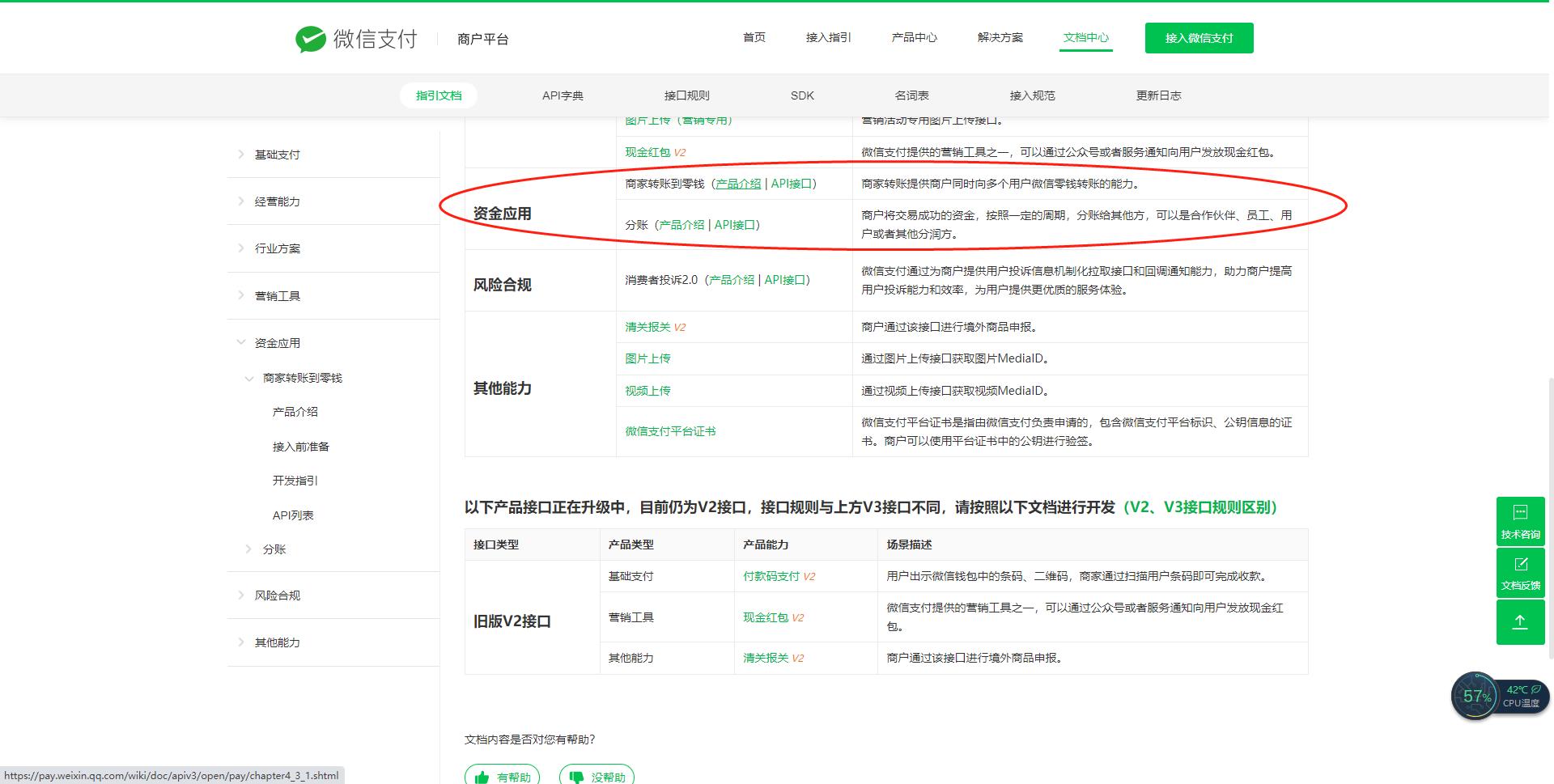Viewport: 1554px width, 784px height.
Task: Switch to the 接口规则 tab
Action: point(687,95)
